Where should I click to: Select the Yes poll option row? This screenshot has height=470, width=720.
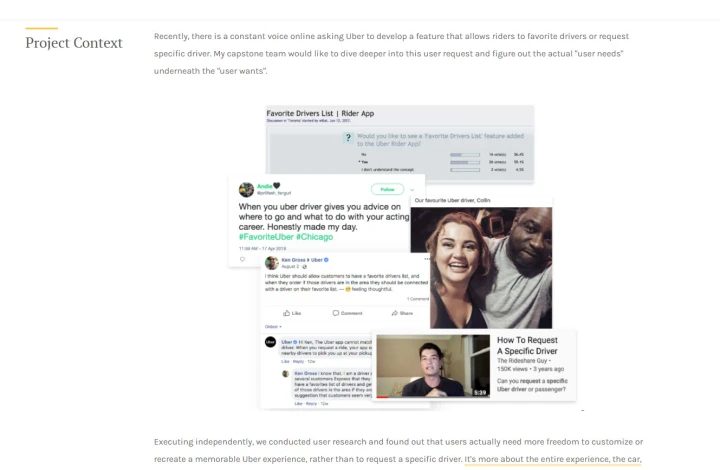click(441, 162)
